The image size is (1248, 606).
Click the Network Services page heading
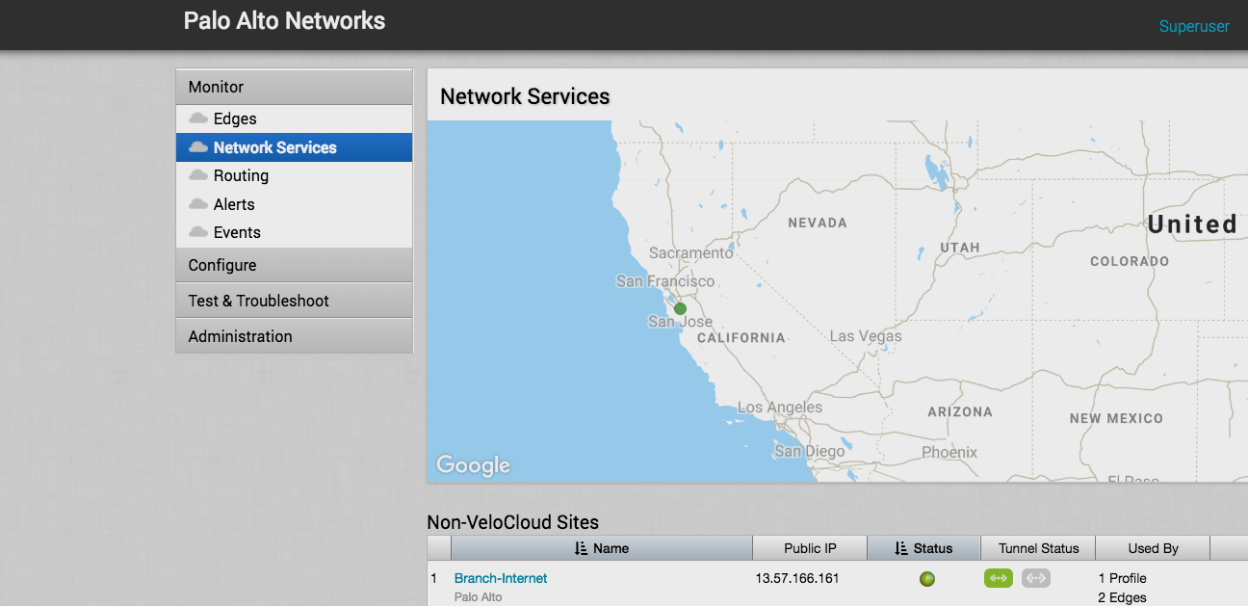tap(525, 97)
